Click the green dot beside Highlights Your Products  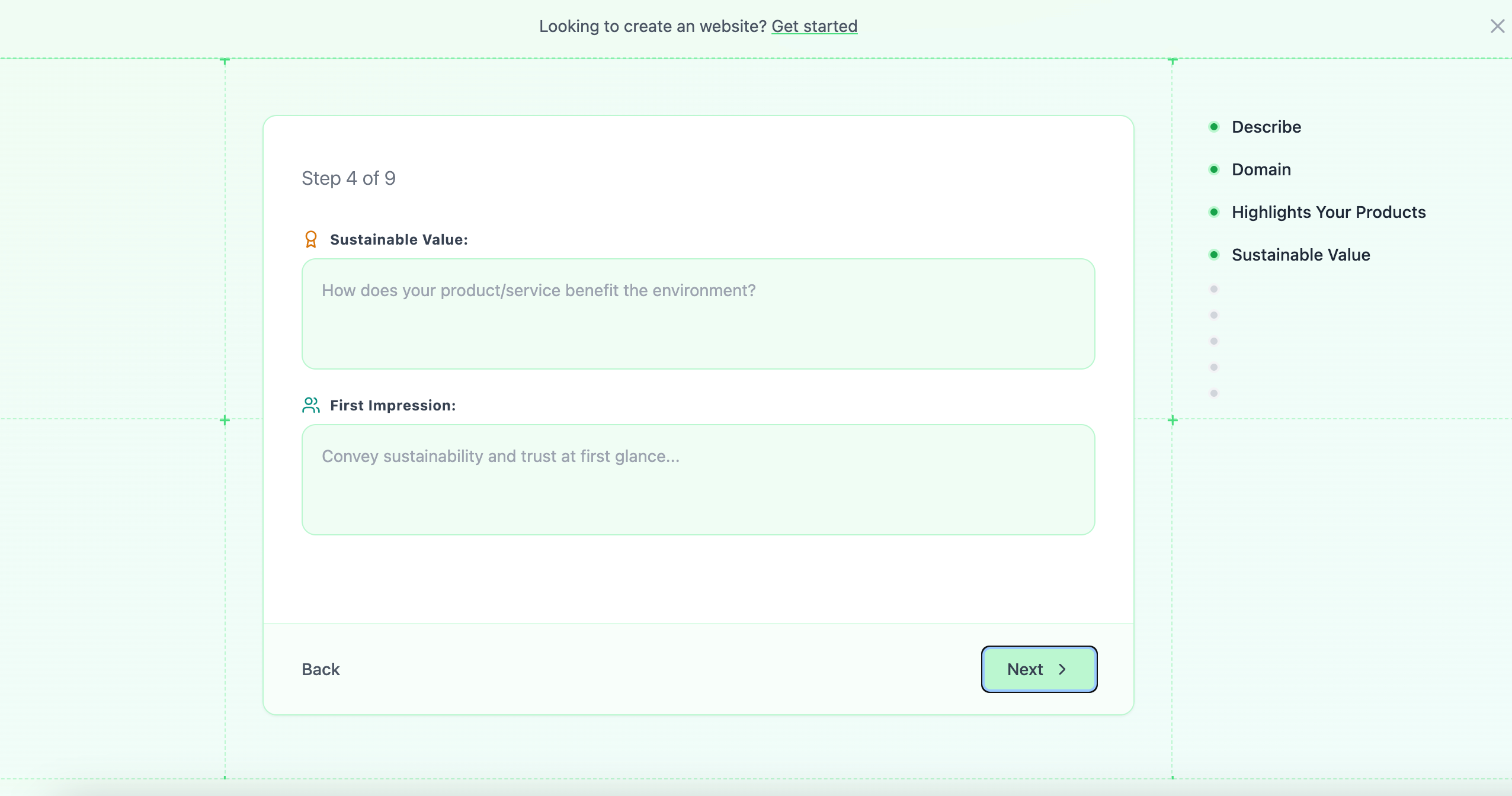pos(1215,212)
